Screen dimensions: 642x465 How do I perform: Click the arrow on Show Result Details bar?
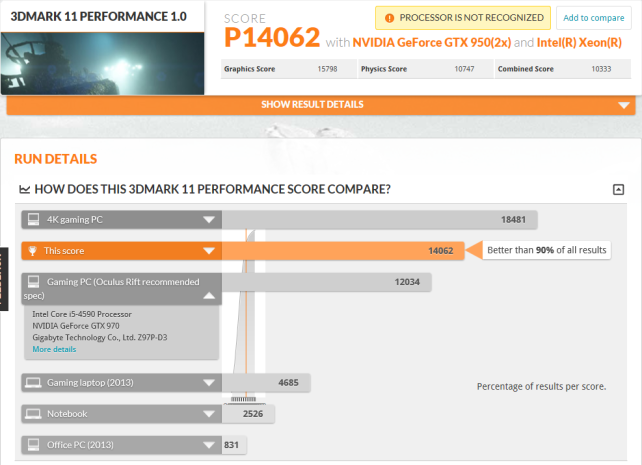(624, 105)
